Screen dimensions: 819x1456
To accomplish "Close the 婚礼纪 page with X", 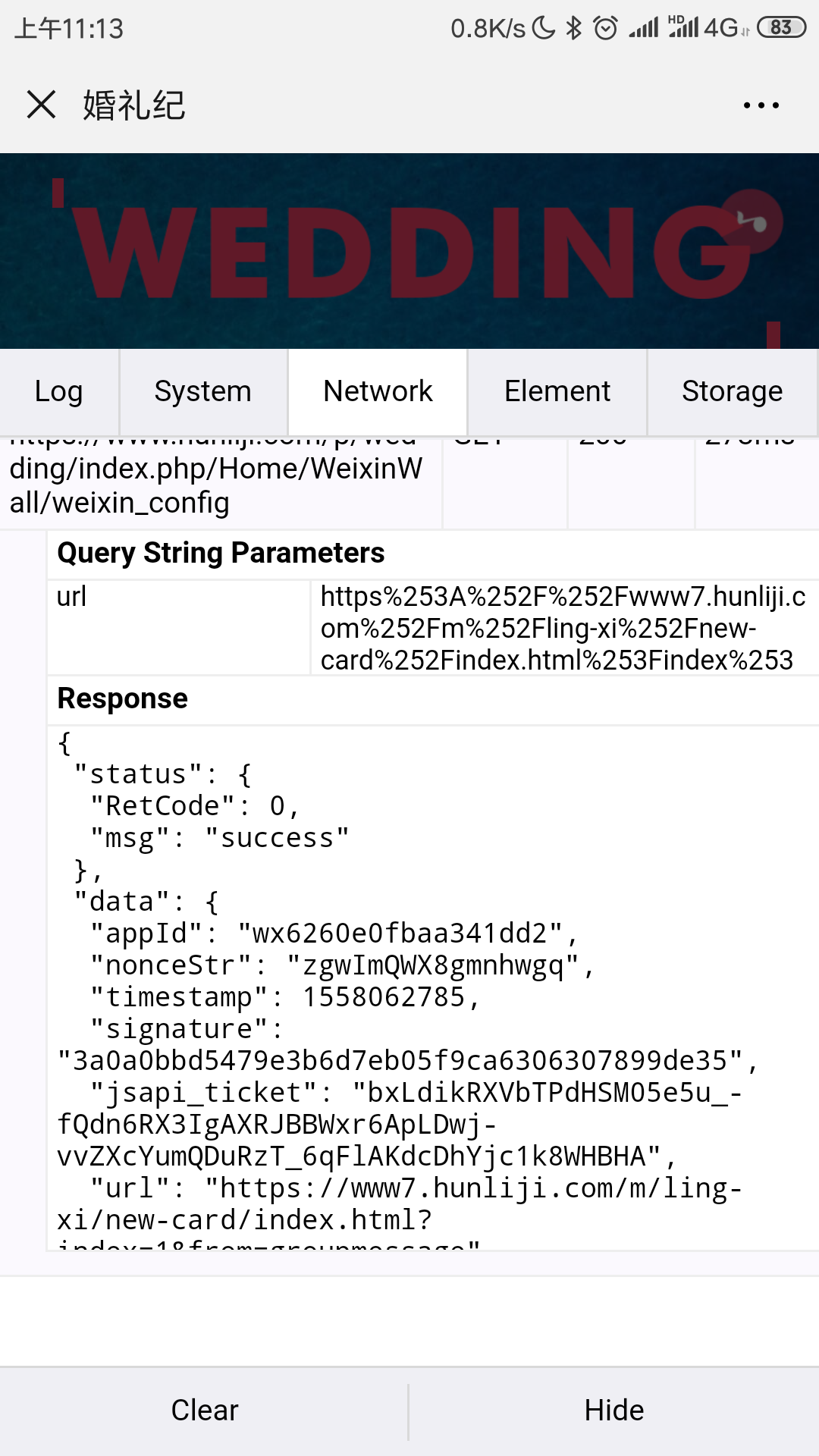I will click(x=41, y=105).
